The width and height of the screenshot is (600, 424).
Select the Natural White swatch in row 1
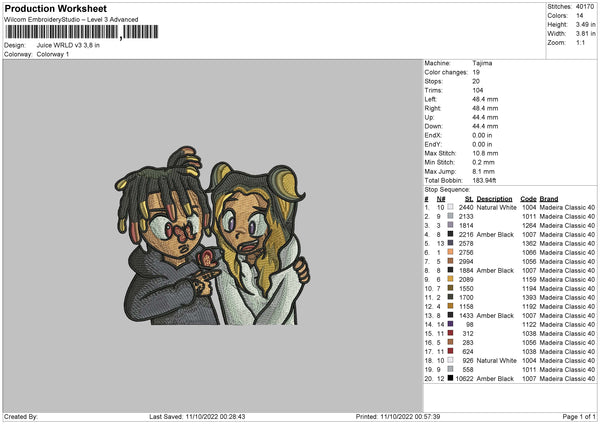[450, 207]
